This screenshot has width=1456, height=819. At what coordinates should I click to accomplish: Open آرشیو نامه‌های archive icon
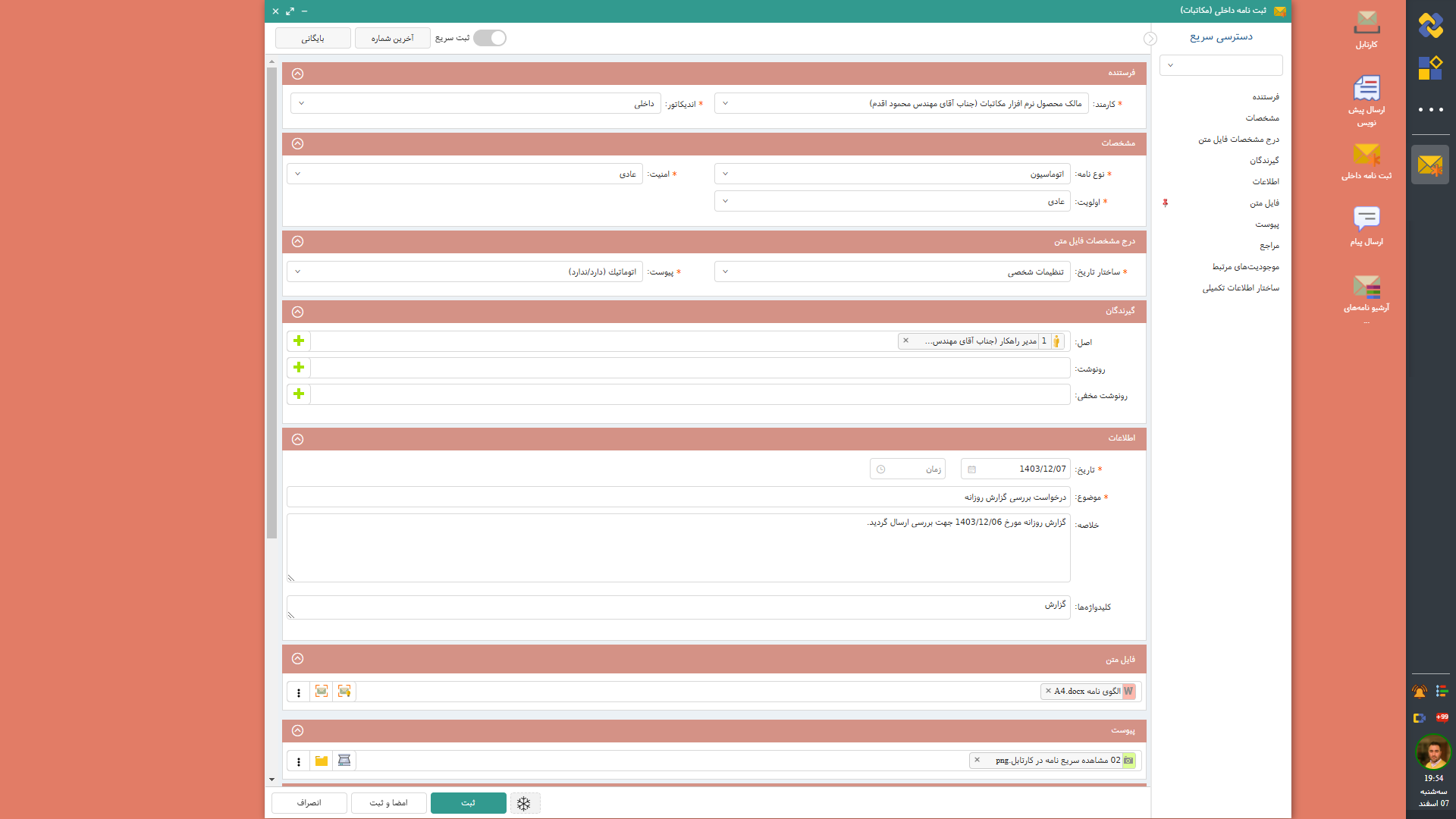click(1367, 287)
